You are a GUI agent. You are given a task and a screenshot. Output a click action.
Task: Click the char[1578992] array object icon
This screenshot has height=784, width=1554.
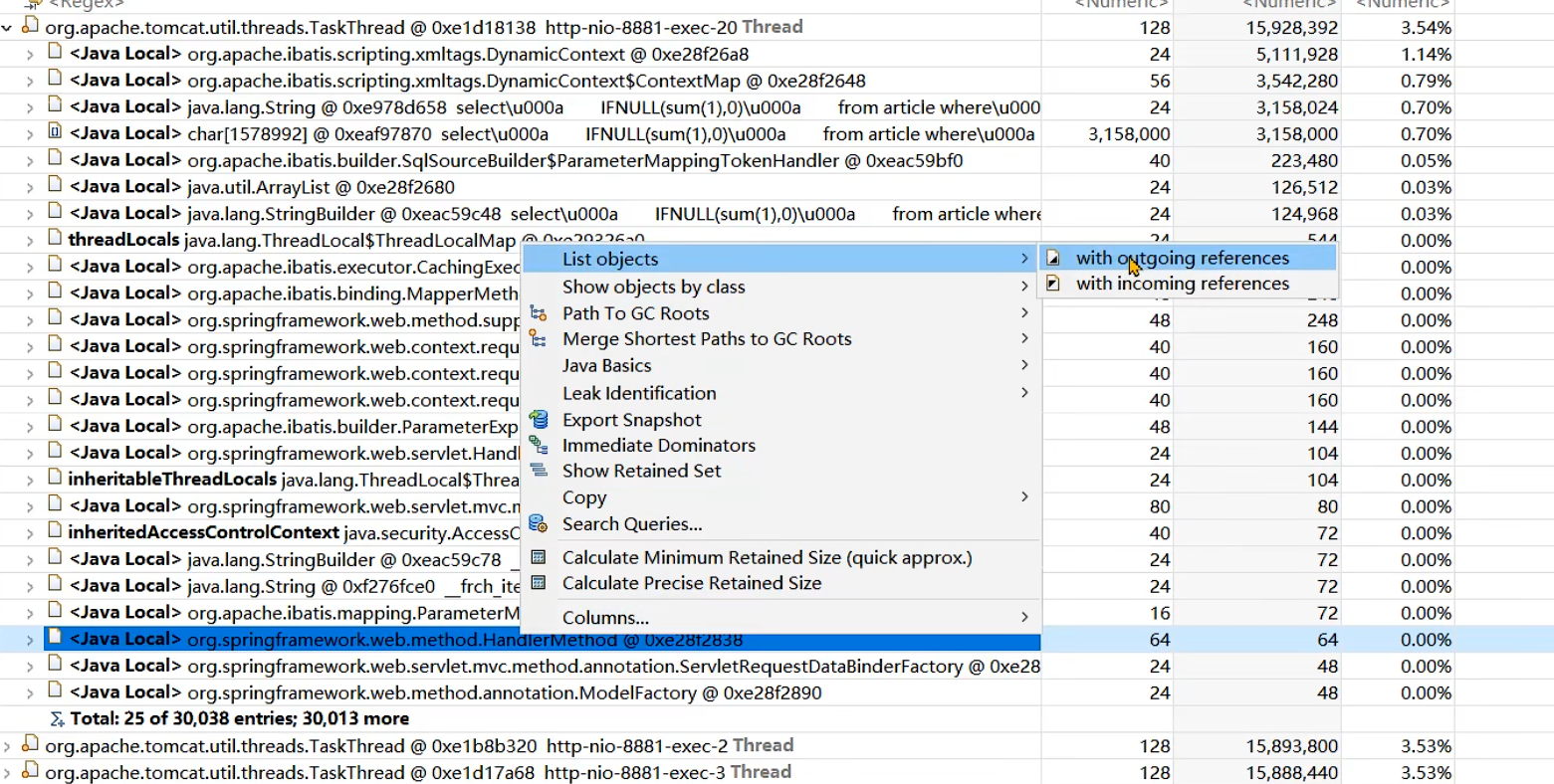[55, 132]
